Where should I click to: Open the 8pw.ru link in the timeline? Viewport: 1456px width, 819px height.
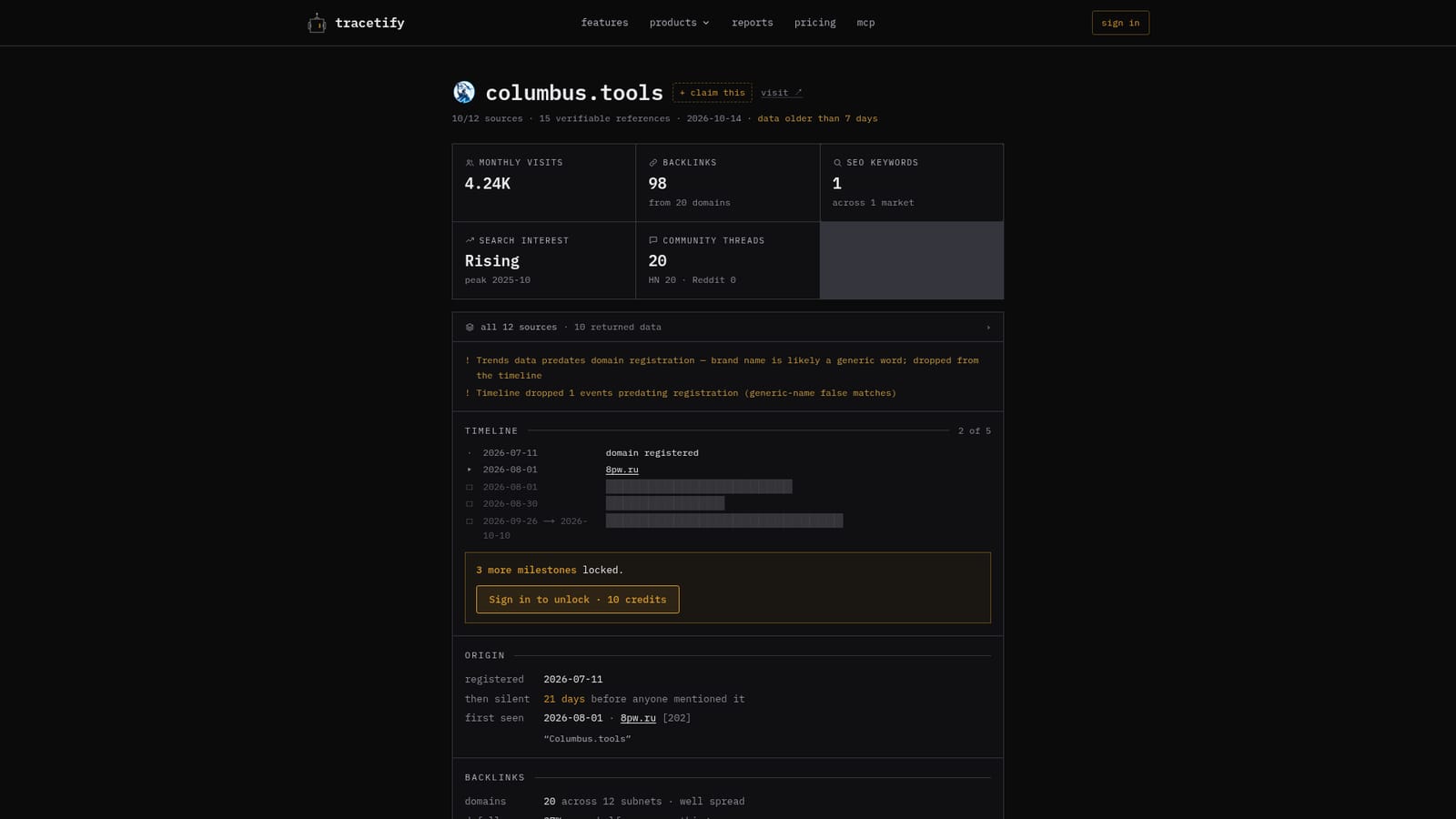622,470
